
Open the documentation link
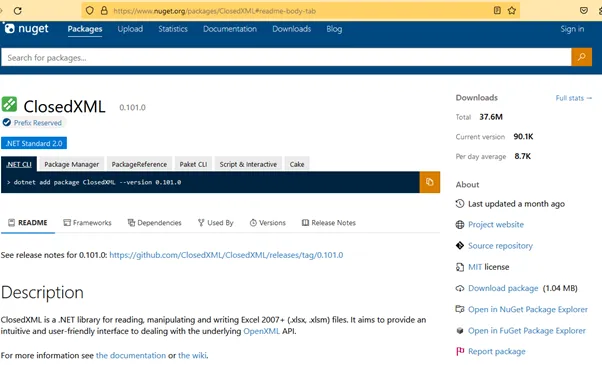131,355
